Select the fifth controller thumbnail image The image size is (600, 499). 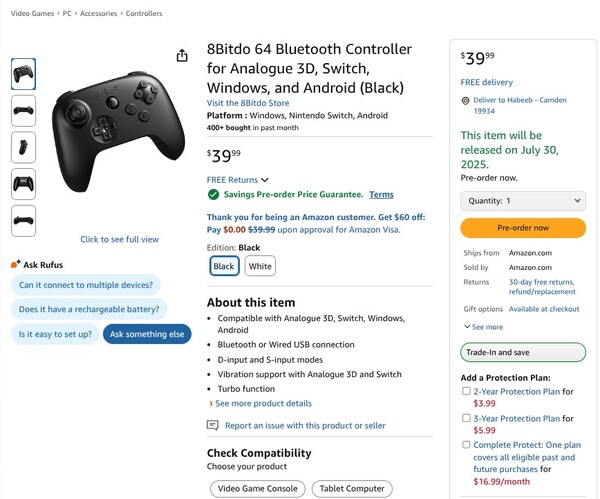[x=23, y=220]
